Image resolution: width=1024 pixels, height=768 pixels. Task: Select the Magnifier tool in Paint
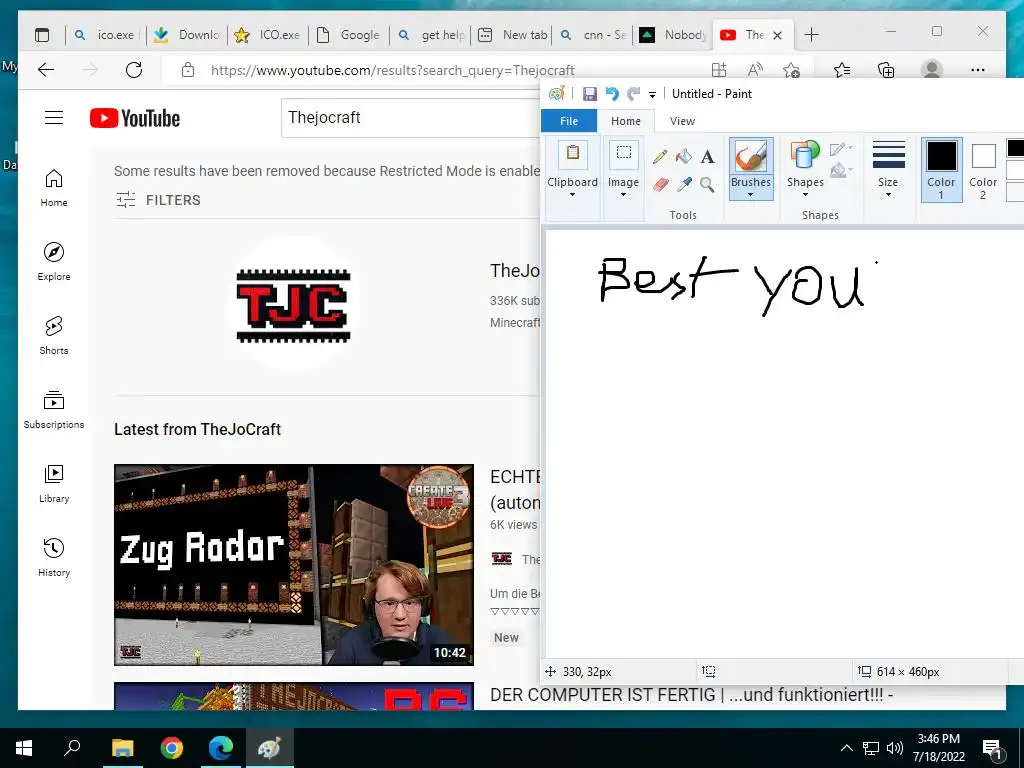(707, 185)
